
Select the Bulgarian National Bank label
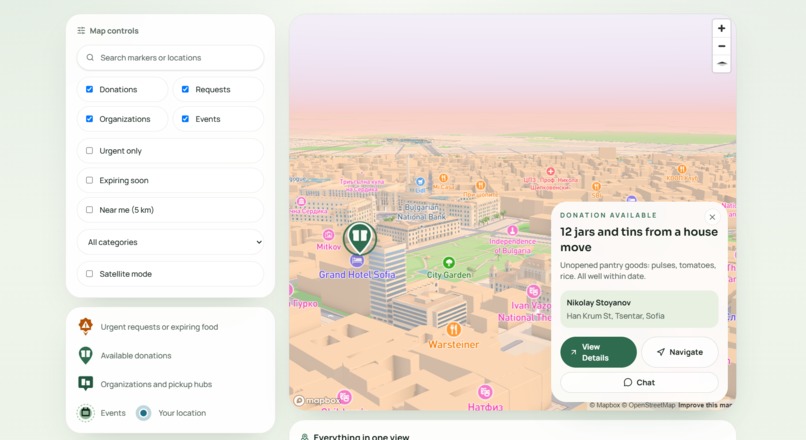[x=422, y=212]
